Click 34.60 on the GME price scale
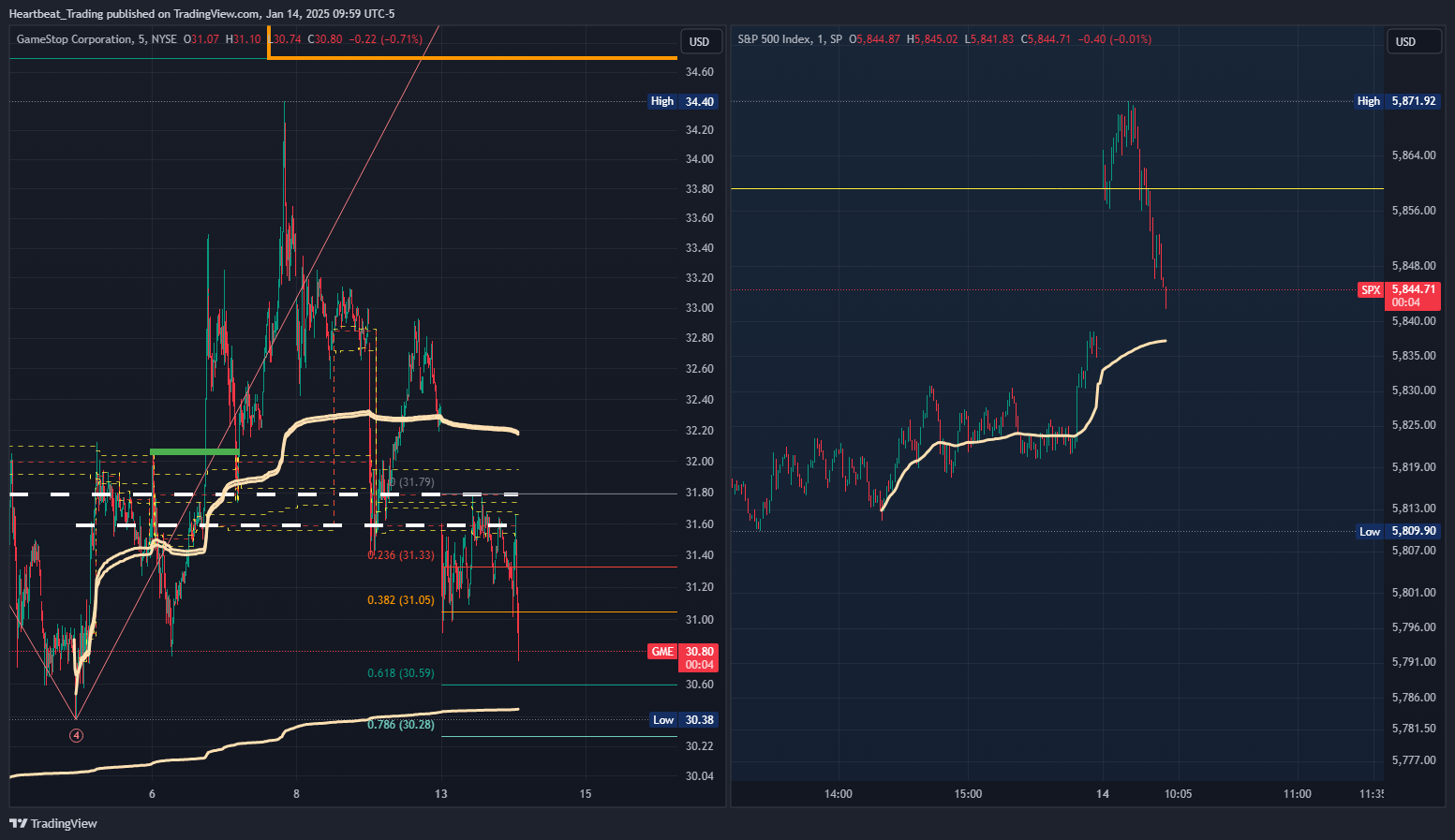 click(x=699, y=72)
